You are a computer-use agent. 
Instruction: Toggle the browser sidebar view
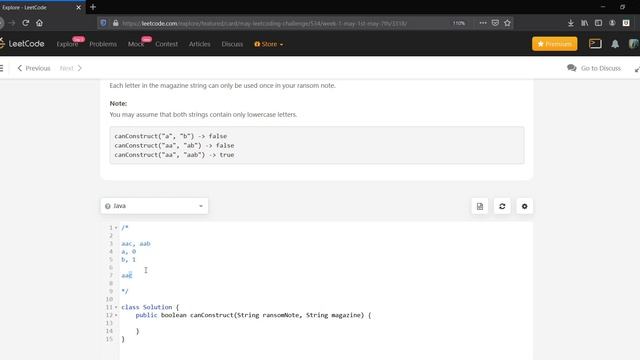[x=598, y=23]
